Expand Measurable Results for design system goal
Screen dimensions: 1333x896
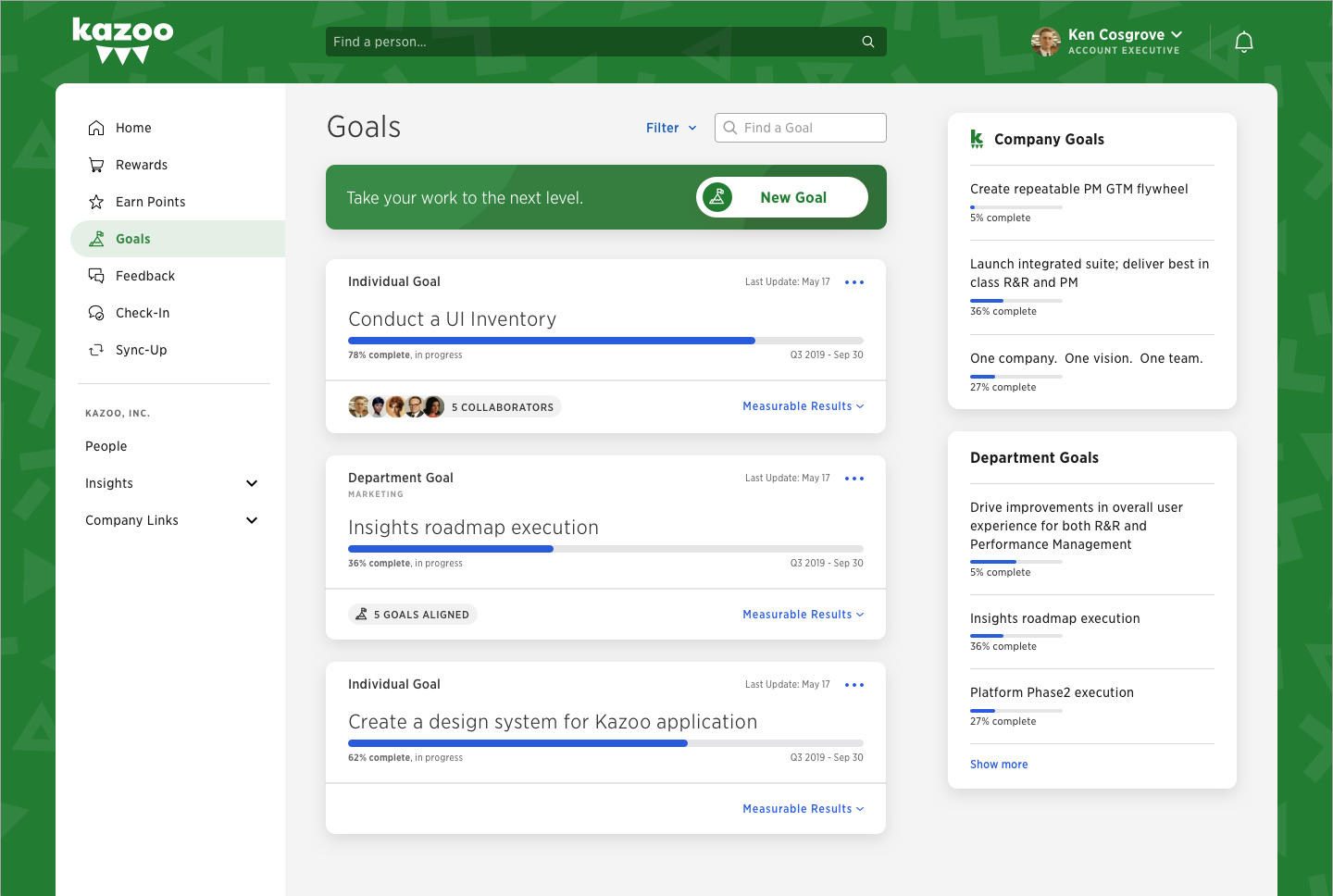(804, 809)
